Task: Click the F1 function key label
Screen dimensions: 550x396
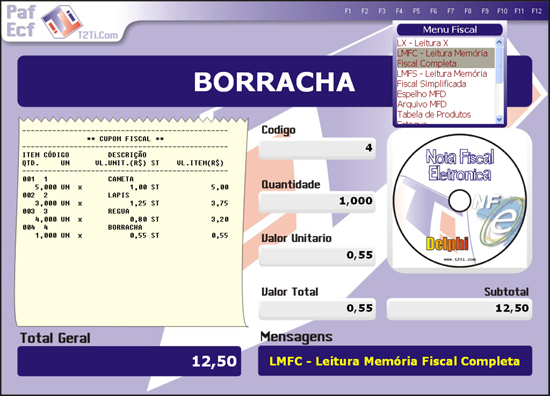Action: pyautogui.click(x=348, y=11)
